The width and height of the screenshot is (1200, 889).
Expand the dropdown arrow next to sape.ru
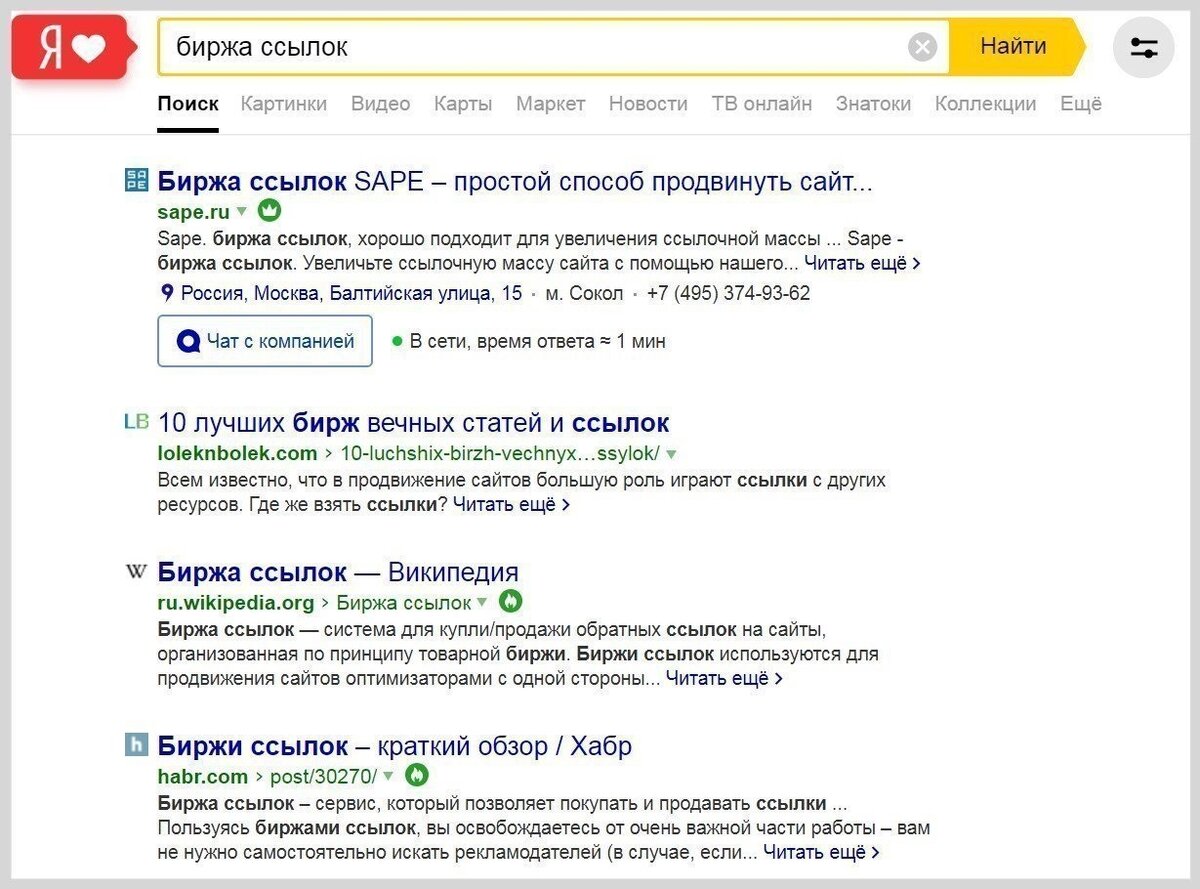[x=242, y=213]
